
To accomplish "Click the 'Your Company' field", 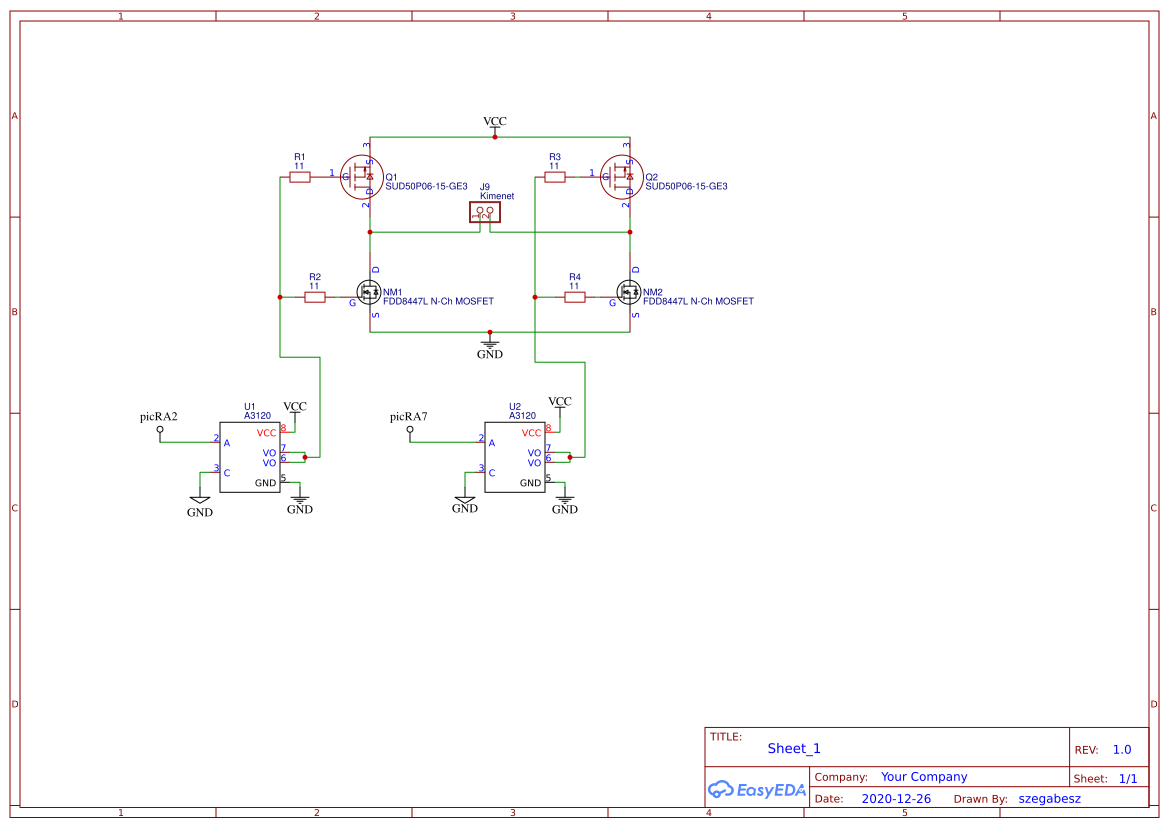I will pos(924,777).
